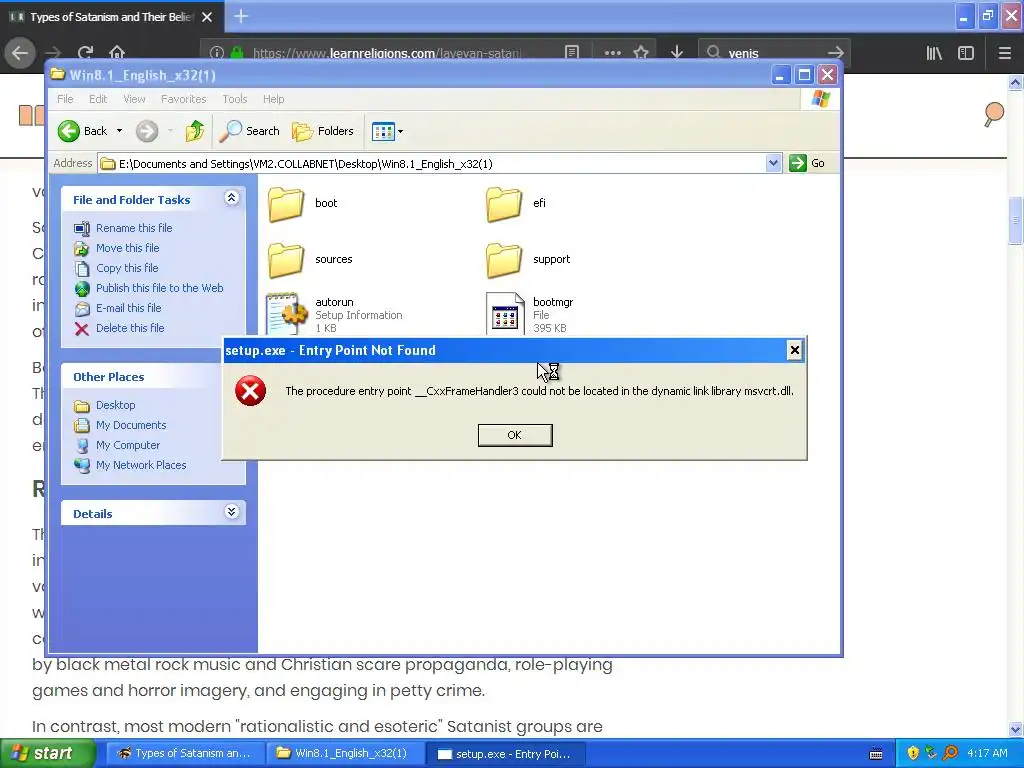Click Rename this file link
The image size is (1024, 768).
[x=134, y=228]
